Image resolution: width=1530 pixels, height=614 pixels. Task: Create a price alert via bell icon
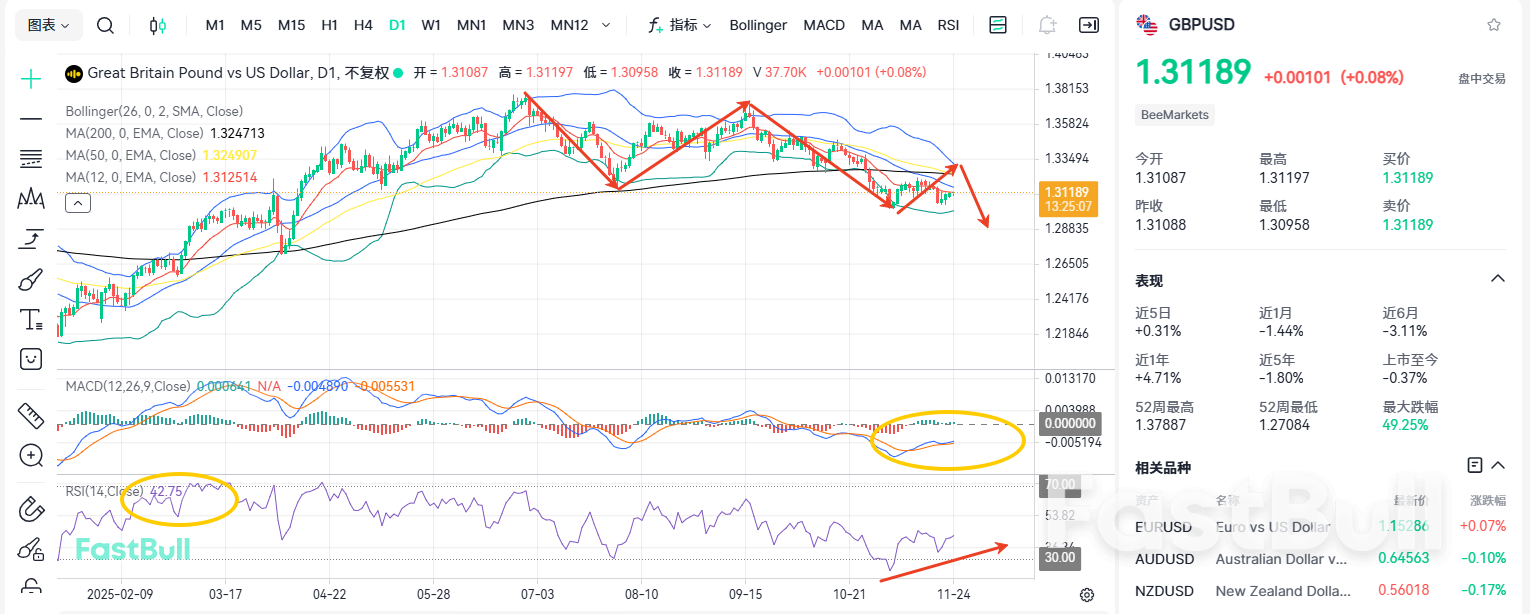pyautogui.click(x=1046, y=24)
